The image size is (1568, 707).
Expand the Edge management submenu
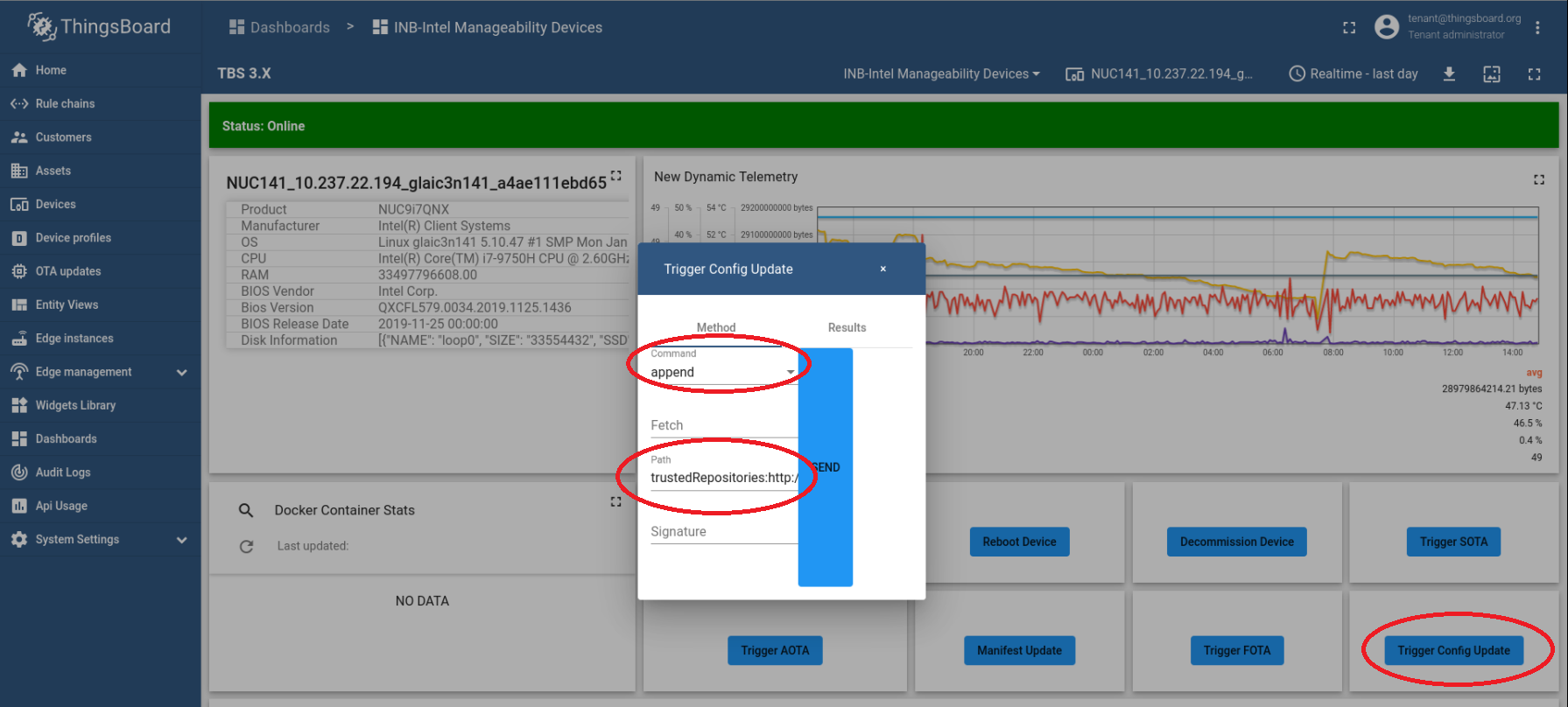click(x=181, y=372)
